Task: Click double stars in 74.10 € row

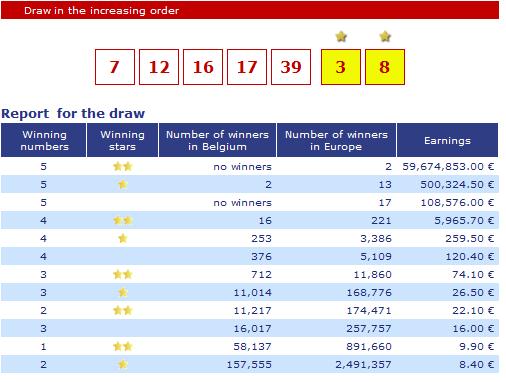Action: click(123, 274)
